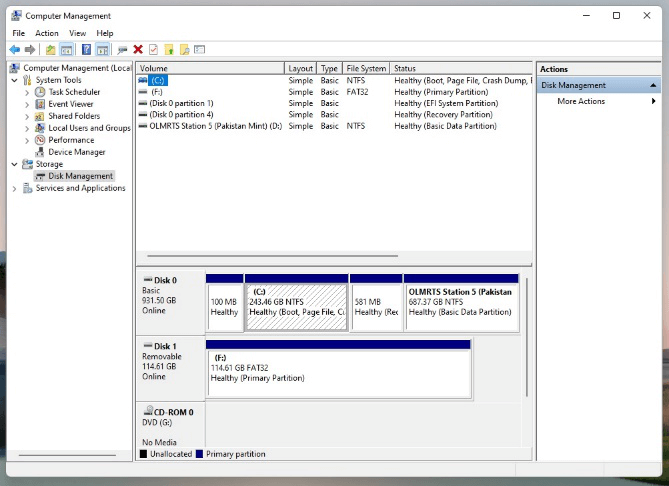The height and width of the screenshot is (486, 669).
Task: Select the 243.46 GB (C:) partition block
Action: pos(297,303)
